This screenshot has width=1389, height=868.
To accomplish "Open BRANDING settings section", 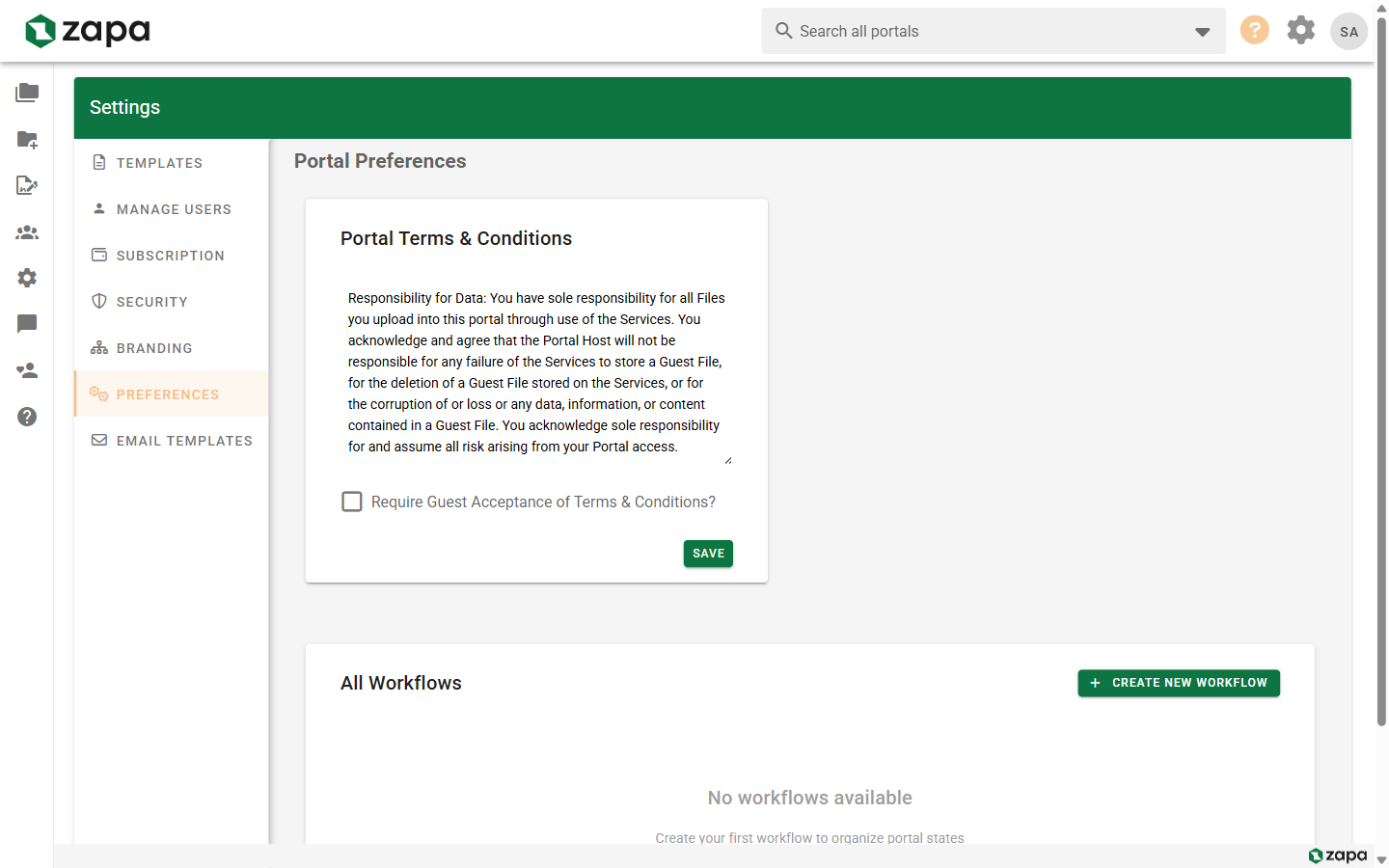I will (172, 347).
